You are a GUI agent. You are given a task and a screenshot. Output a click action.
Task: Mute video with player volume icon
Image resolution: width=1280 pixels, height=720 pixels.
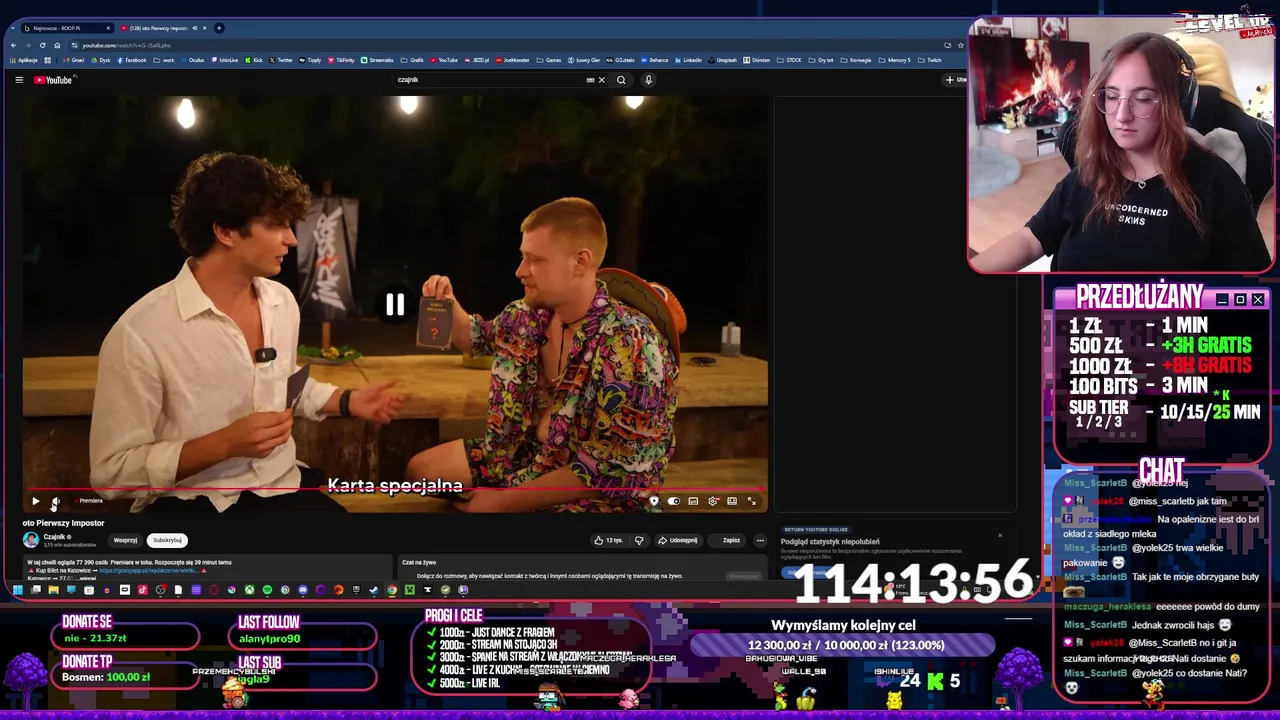[56, 501]
